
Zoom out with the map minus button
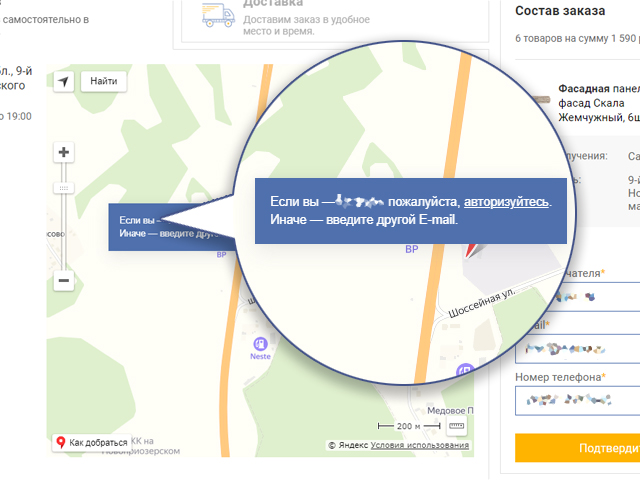coord(64,281)
